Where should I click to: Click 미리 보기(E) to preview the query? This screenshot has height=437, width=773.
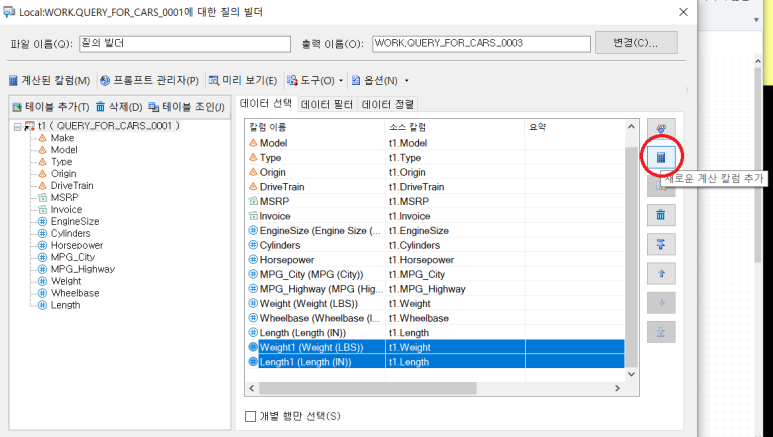[x=243, y=80]
